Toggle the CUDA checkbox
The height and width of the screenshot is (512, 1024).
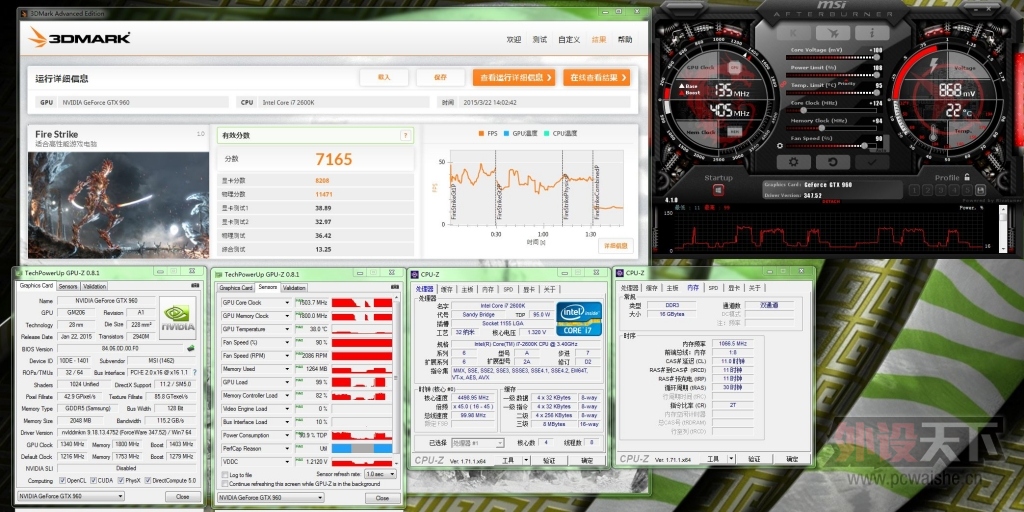94,481
